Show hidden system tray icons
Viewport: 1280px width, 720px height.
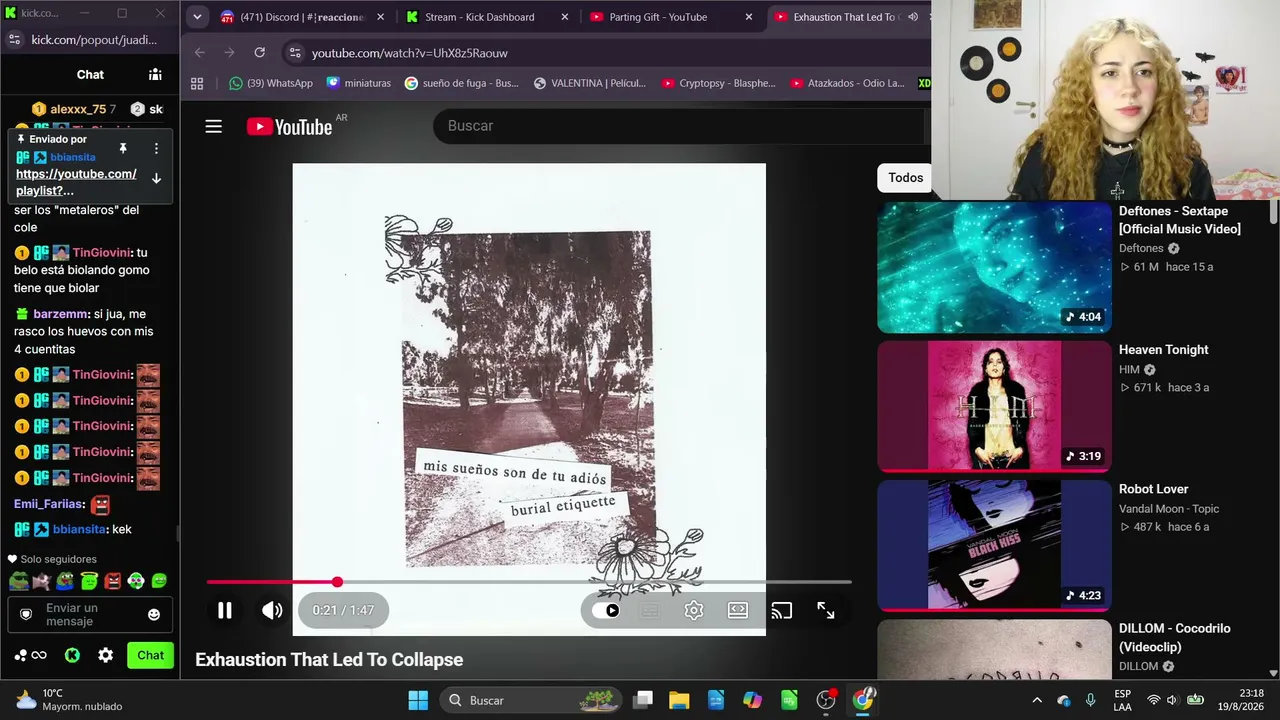pyautogui.click(x=1037, y=700)
